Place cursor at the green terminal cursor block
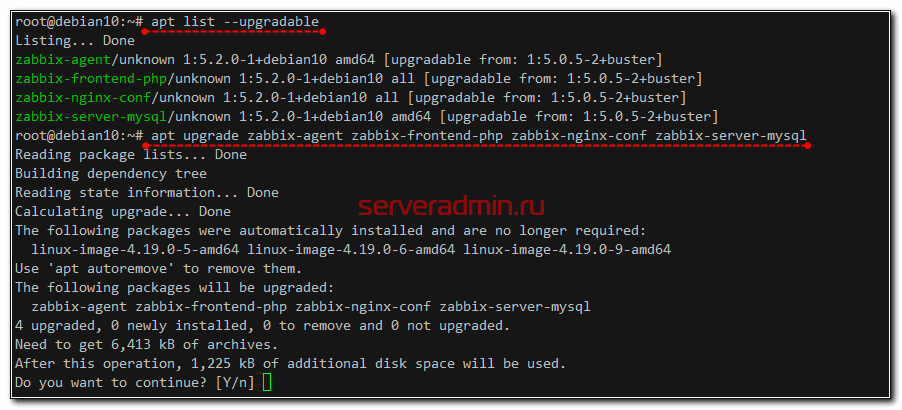Image resolution: width=902 pixels, height=410 pixels. coord(267,383)
